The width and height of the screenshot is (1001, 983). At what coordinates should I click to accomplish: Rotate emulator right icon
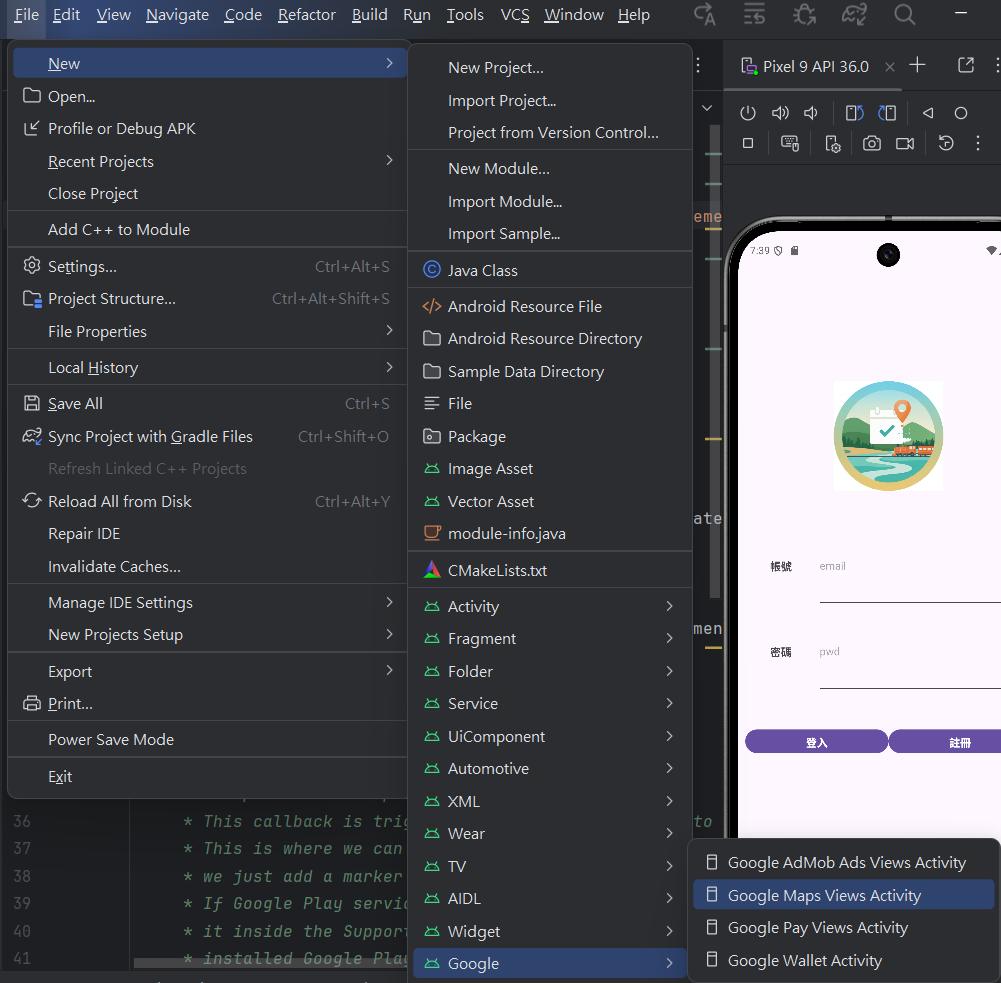(x=887, y=114)
